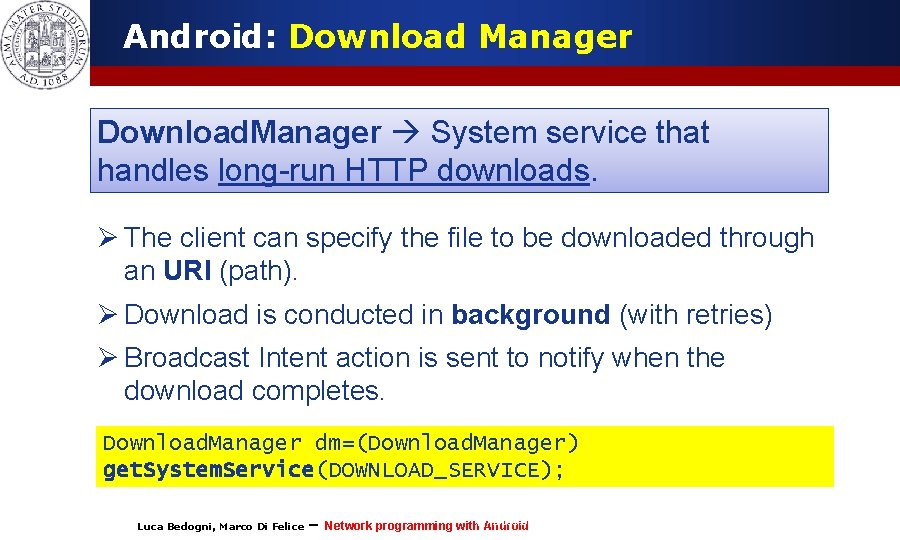
Task: Click the arrow symbol after DownloadManager
Action: [x=406, y=133]
